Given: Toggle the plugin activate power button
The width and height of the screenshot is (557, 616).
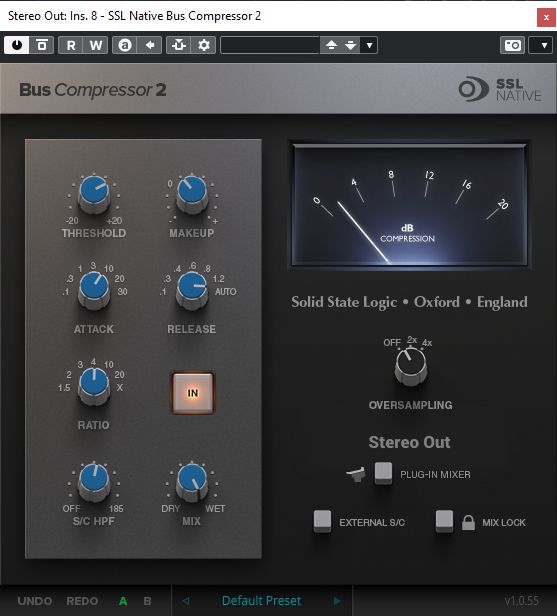Looking at the screenshot, I should pos(16,45).
